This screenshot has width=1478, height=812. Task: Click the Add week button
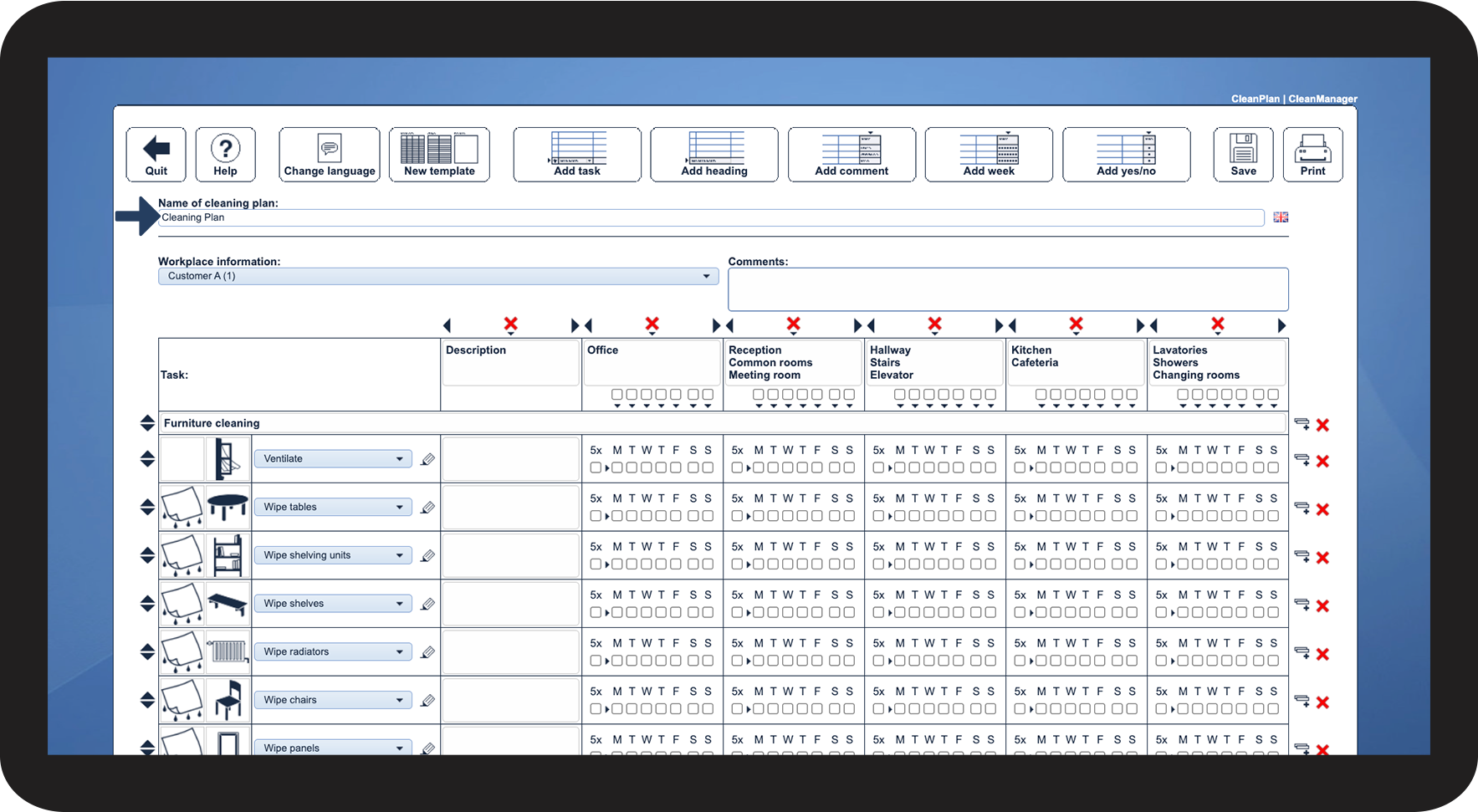(x=989, y=155)
